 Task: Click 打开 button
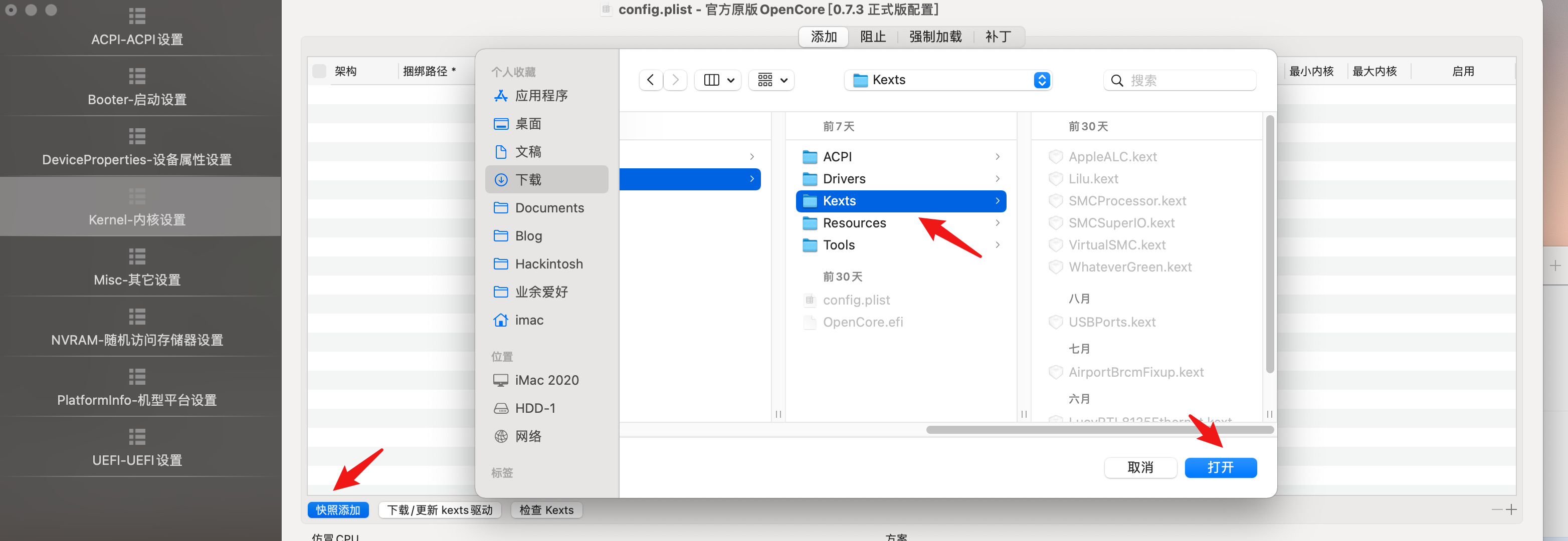(1221, 467)
